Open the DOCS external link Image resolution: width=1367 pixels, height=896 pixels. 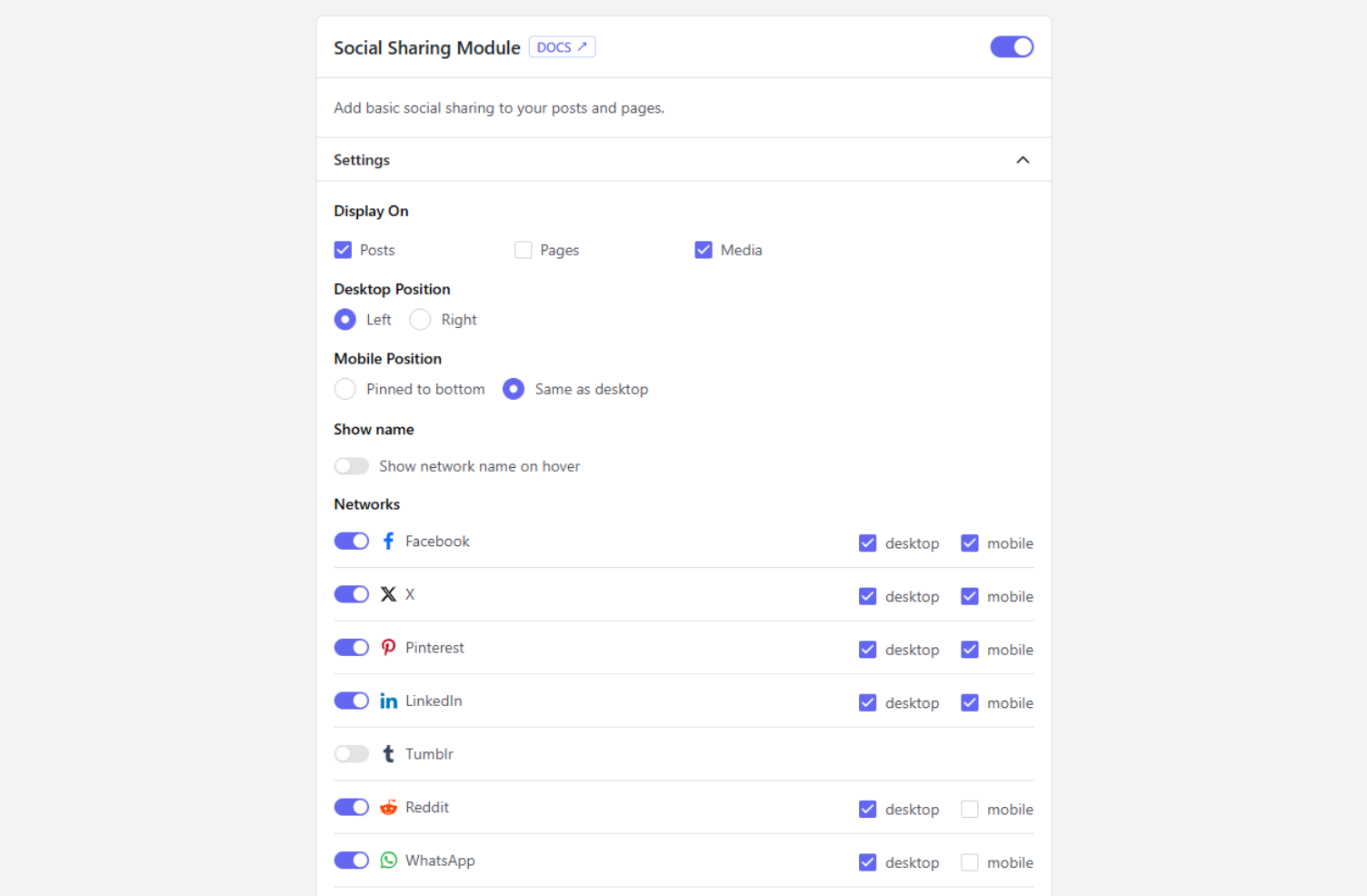point(562,47)
